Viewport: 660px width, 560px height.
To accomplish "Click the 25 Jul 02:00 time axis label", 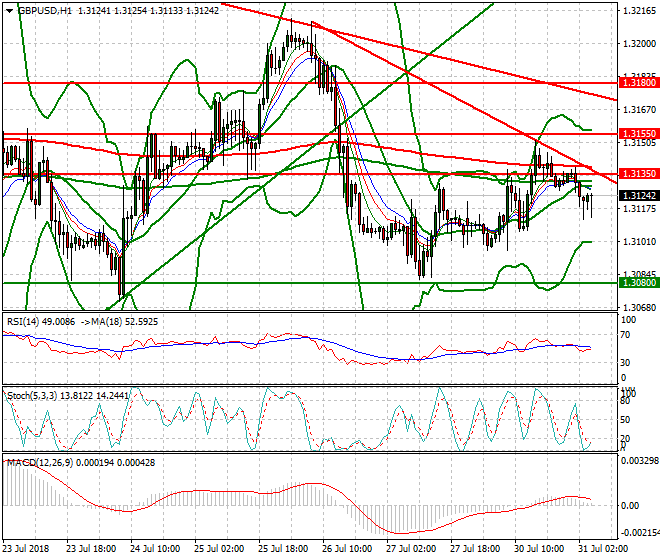I will tap(219, 549).
